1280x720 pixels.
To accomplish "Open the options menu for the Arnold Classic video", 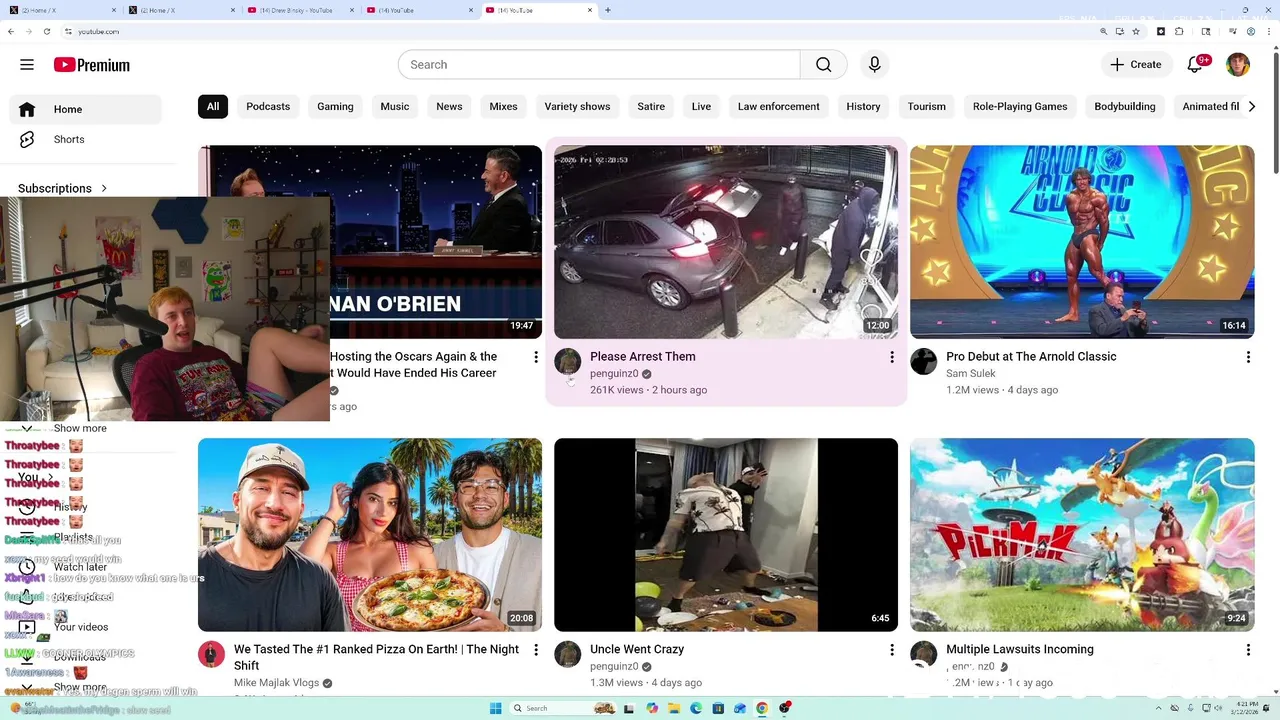I will click(1248, 357).
